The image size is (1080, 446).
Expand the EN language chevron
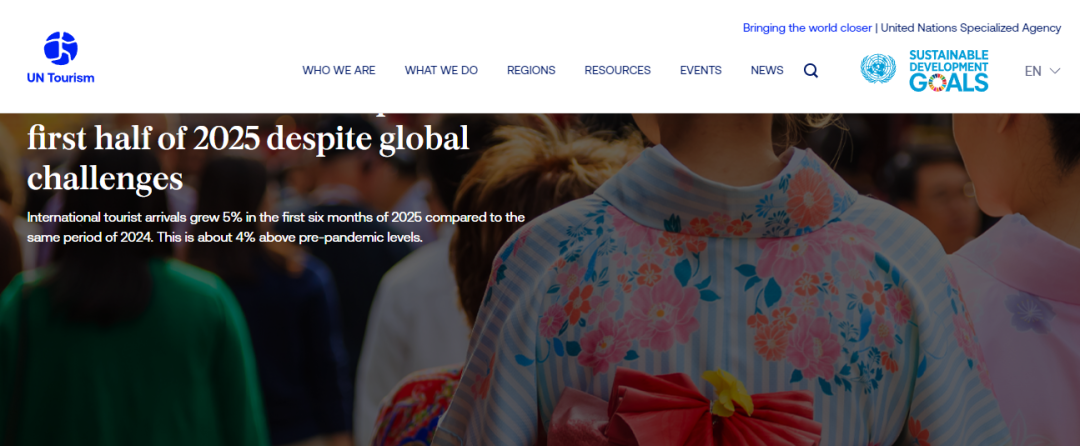[1055, 71]
